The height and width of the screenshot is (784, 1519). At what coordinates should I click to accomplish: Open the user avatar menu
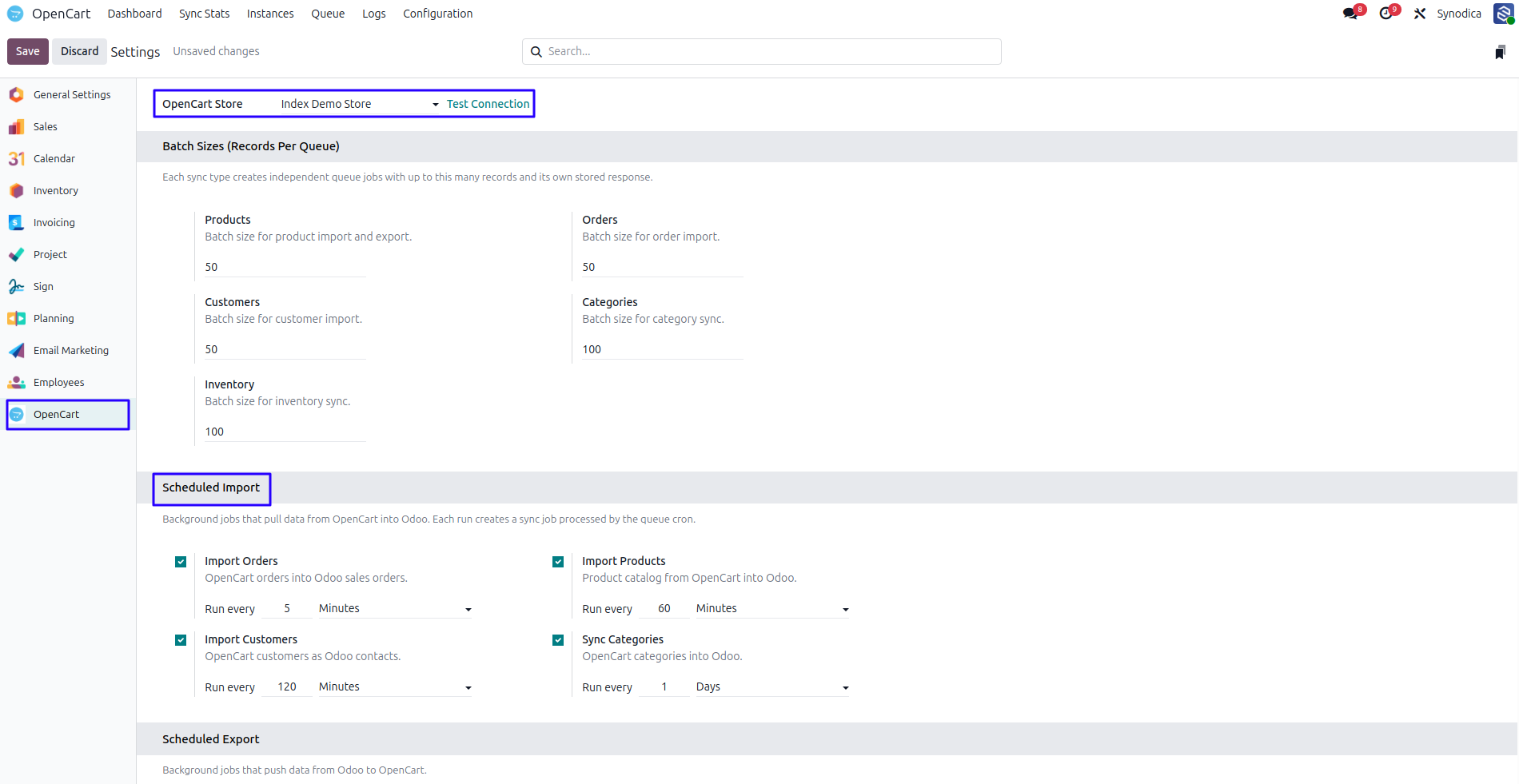(x=1503, y=14)
